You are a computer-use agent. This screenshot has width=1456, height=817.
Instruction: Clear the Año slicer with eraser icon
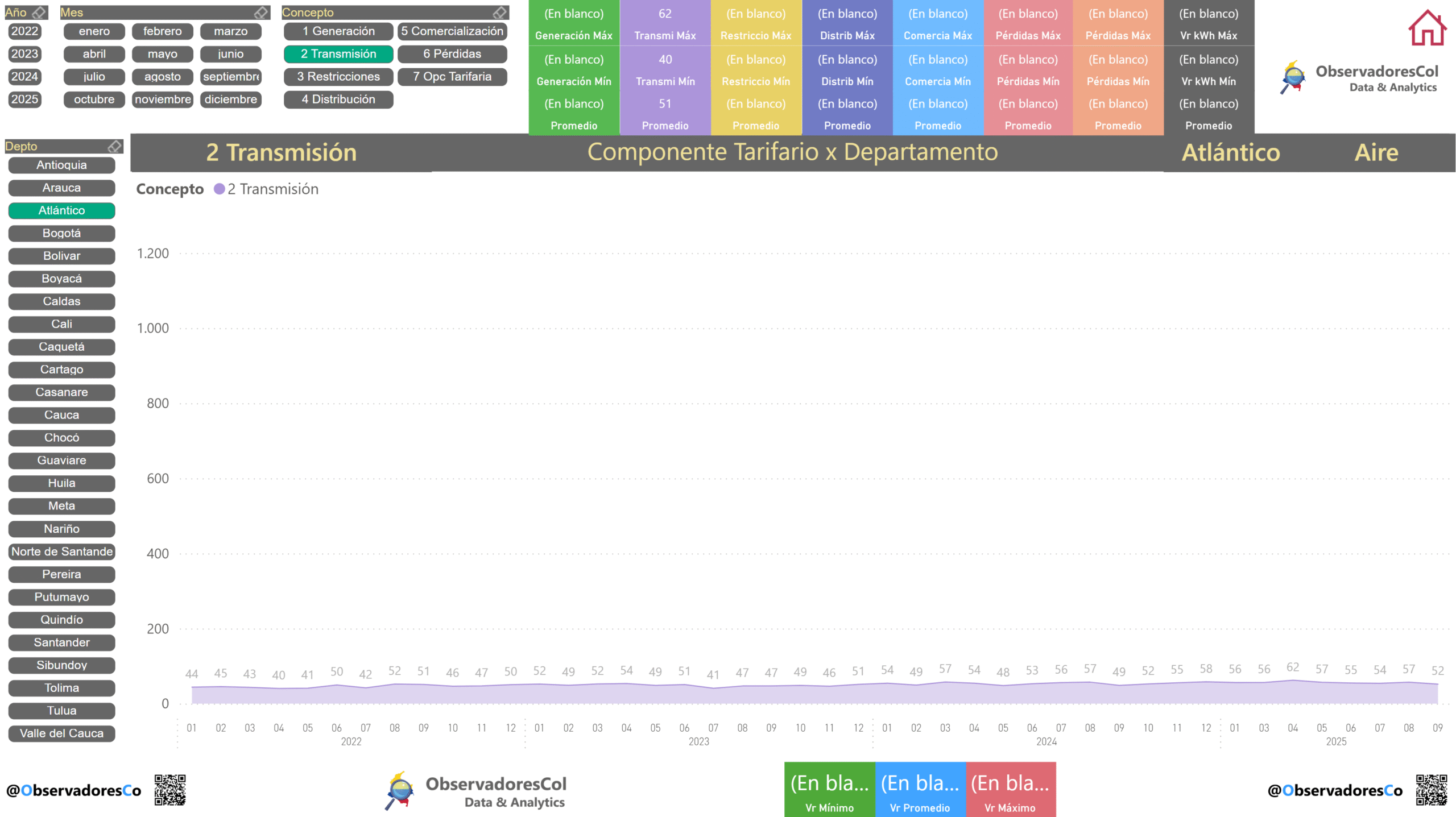[x=39, y=13]
